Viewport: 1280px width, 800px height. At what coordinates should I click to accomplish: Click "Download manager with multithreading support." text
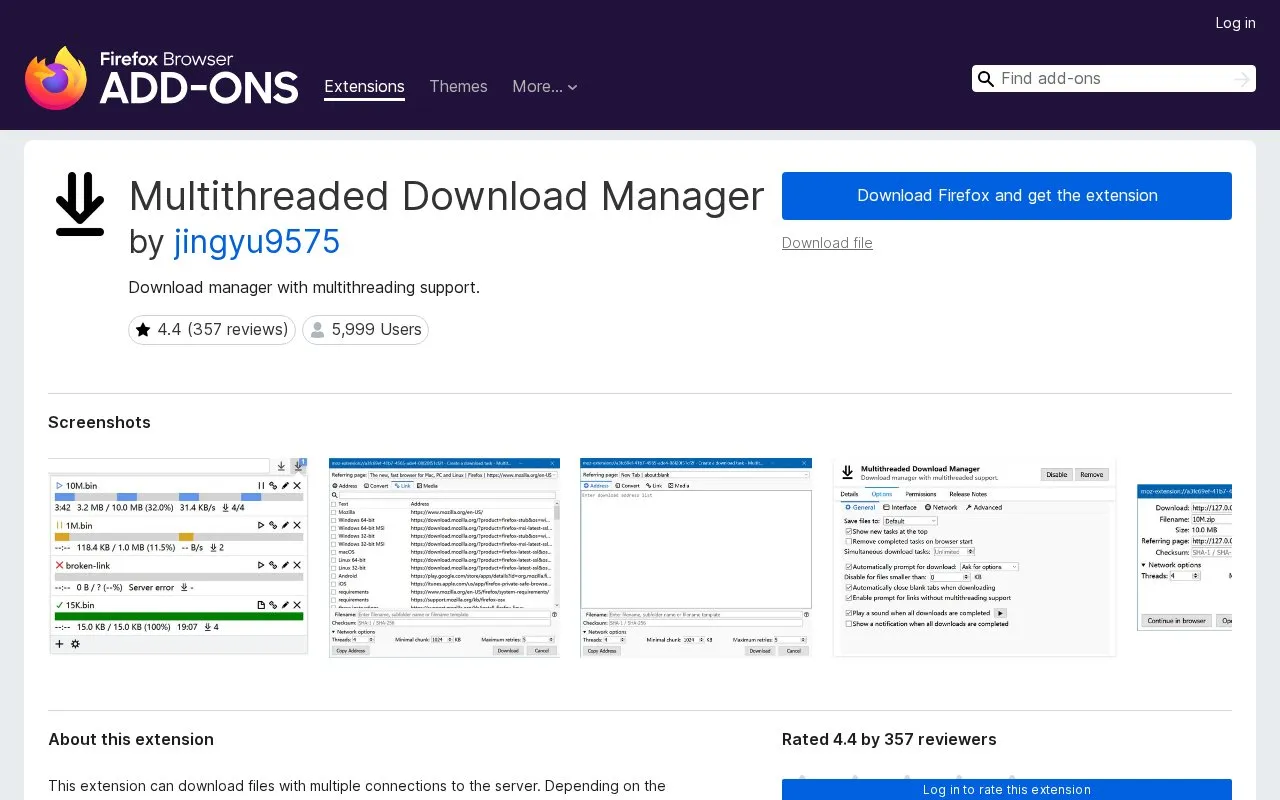(x=304, y=288)
